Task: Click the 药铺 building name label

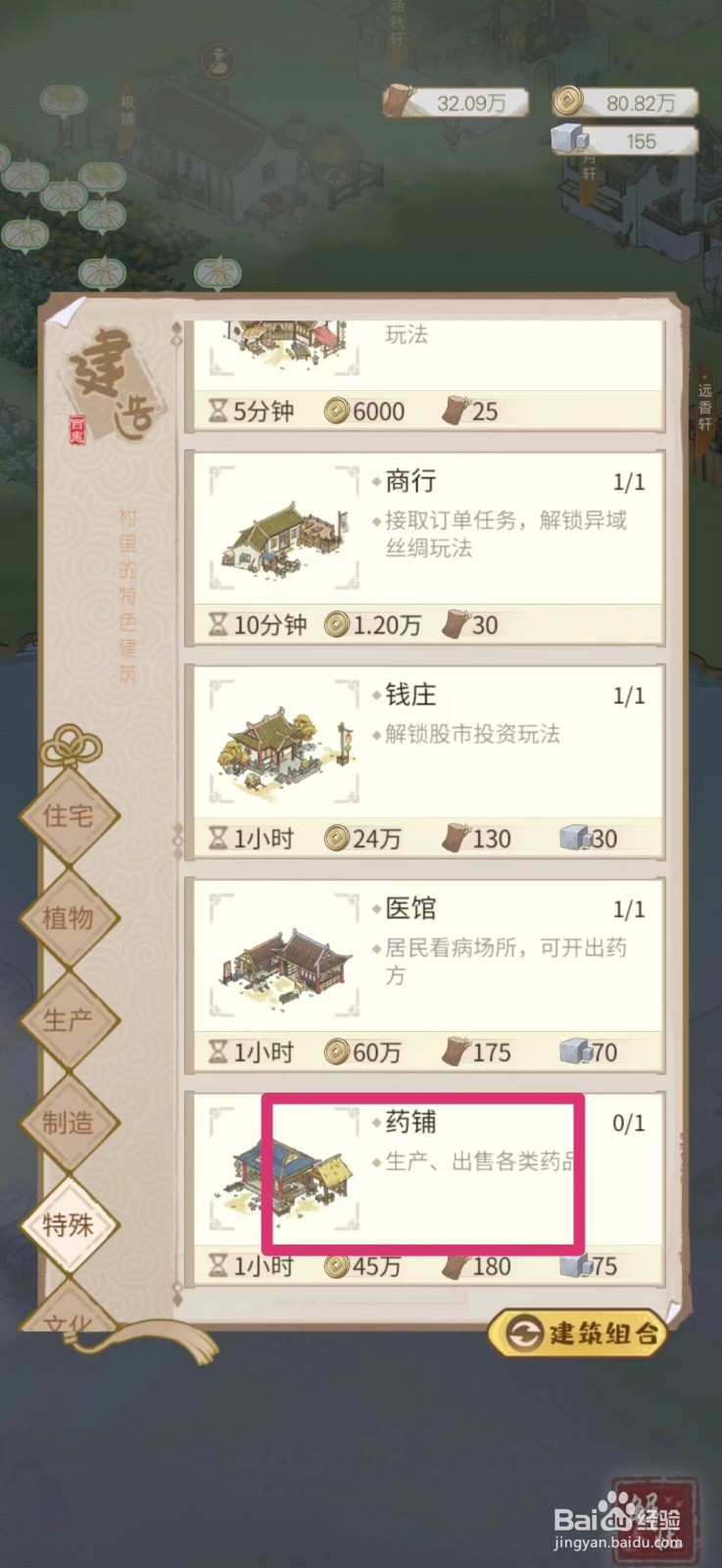Action: [410, 1123]
